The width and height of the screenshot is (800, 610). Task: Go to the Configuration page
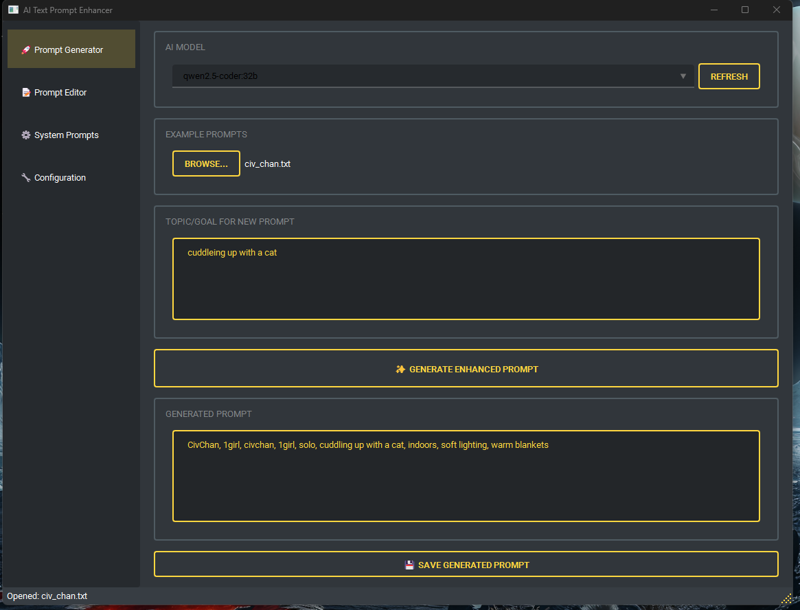point(71,177)
